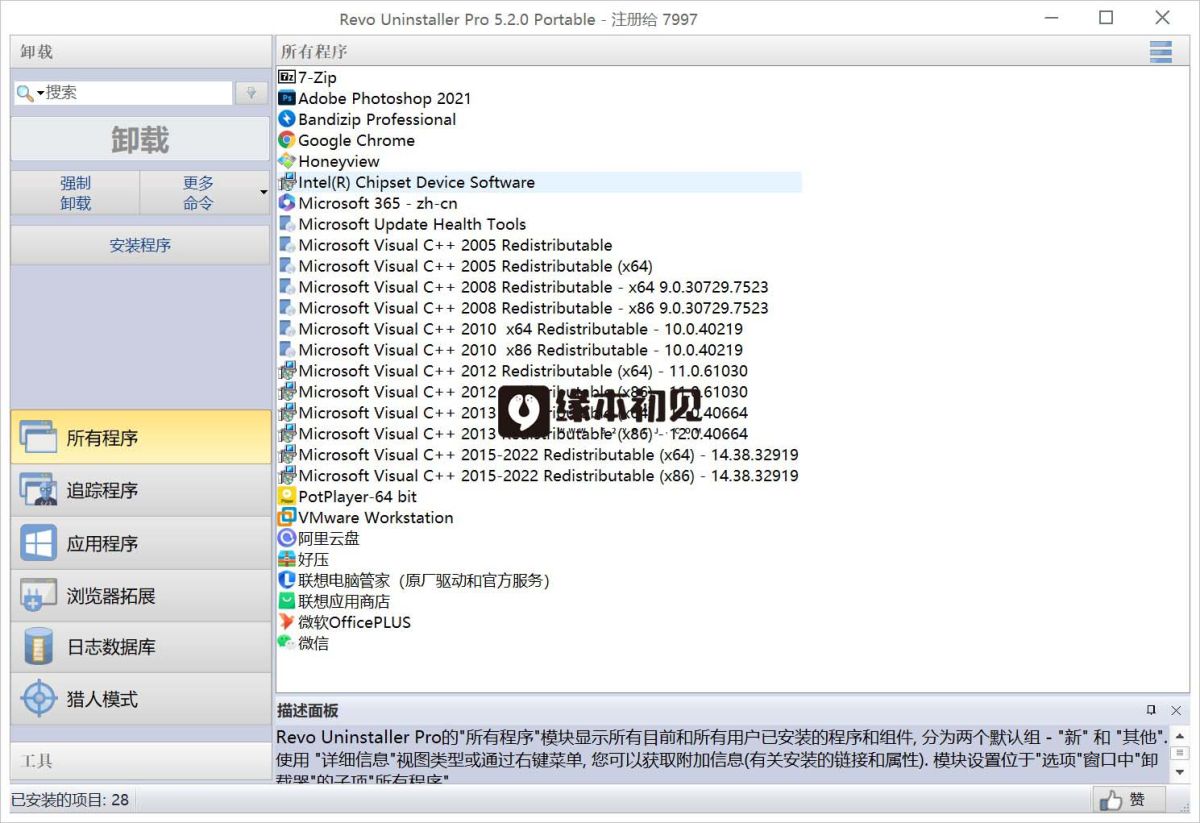
Task: Select the 联想应用商店 icon
Action: [x=287, y=601]
